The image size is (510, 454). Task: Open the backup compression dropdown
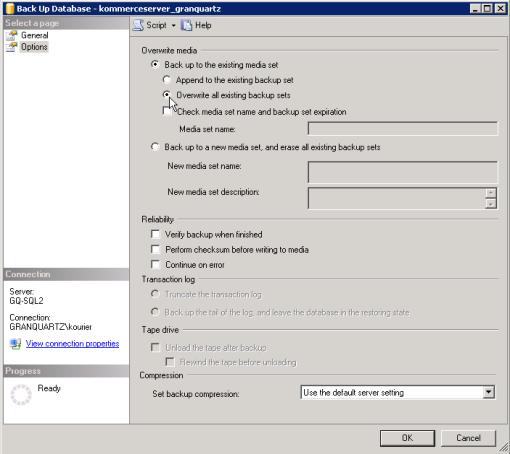[489, 392]
